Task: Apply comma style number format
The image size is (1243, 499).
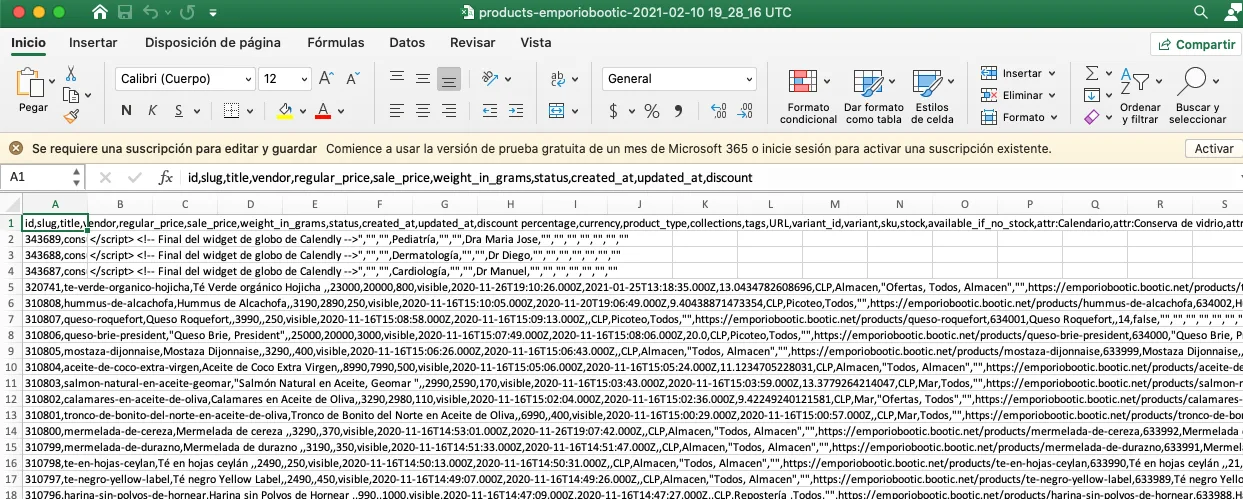Action: click(679, 110)
